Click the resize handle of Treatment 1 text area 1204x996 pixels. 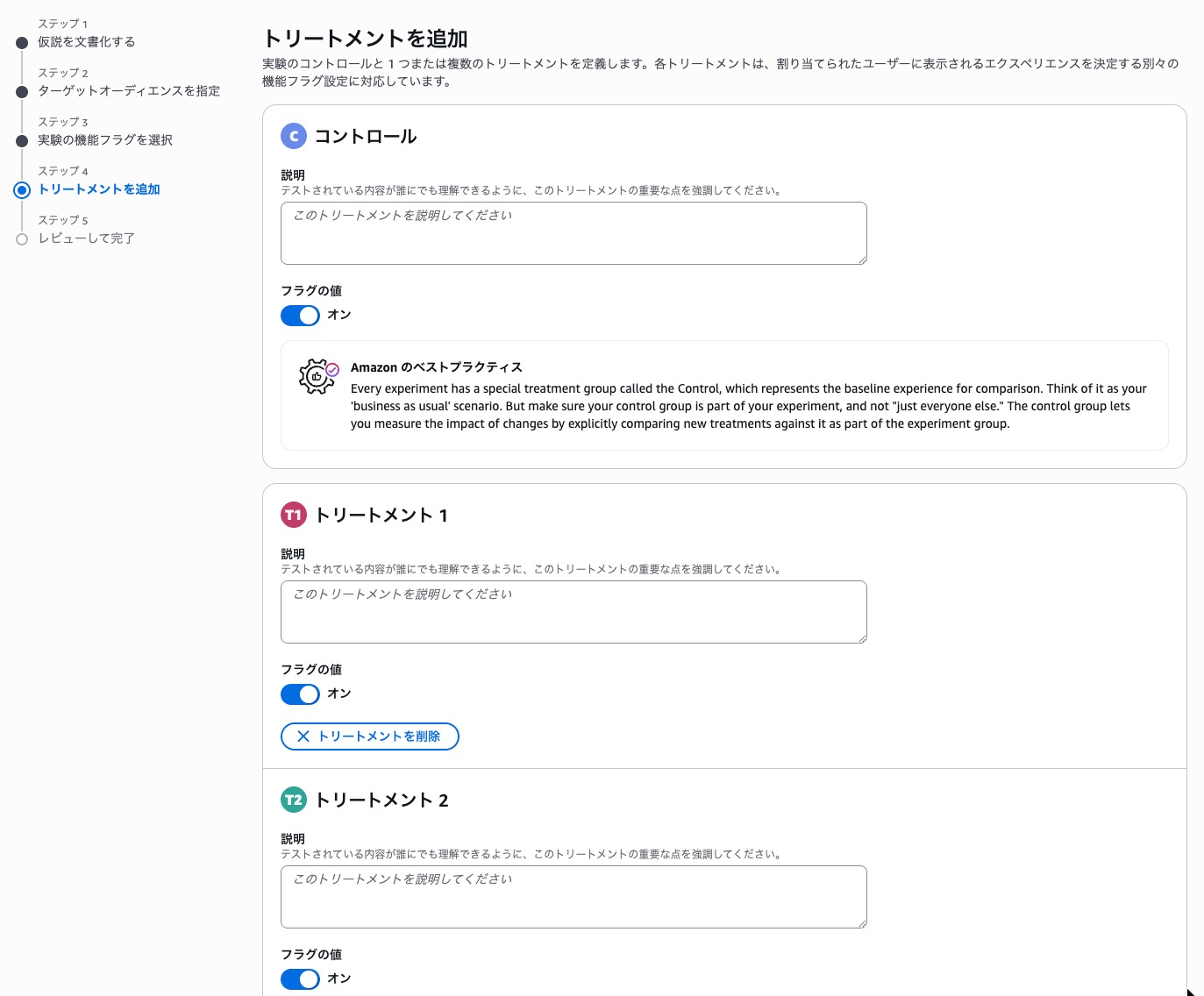(862, 638)
